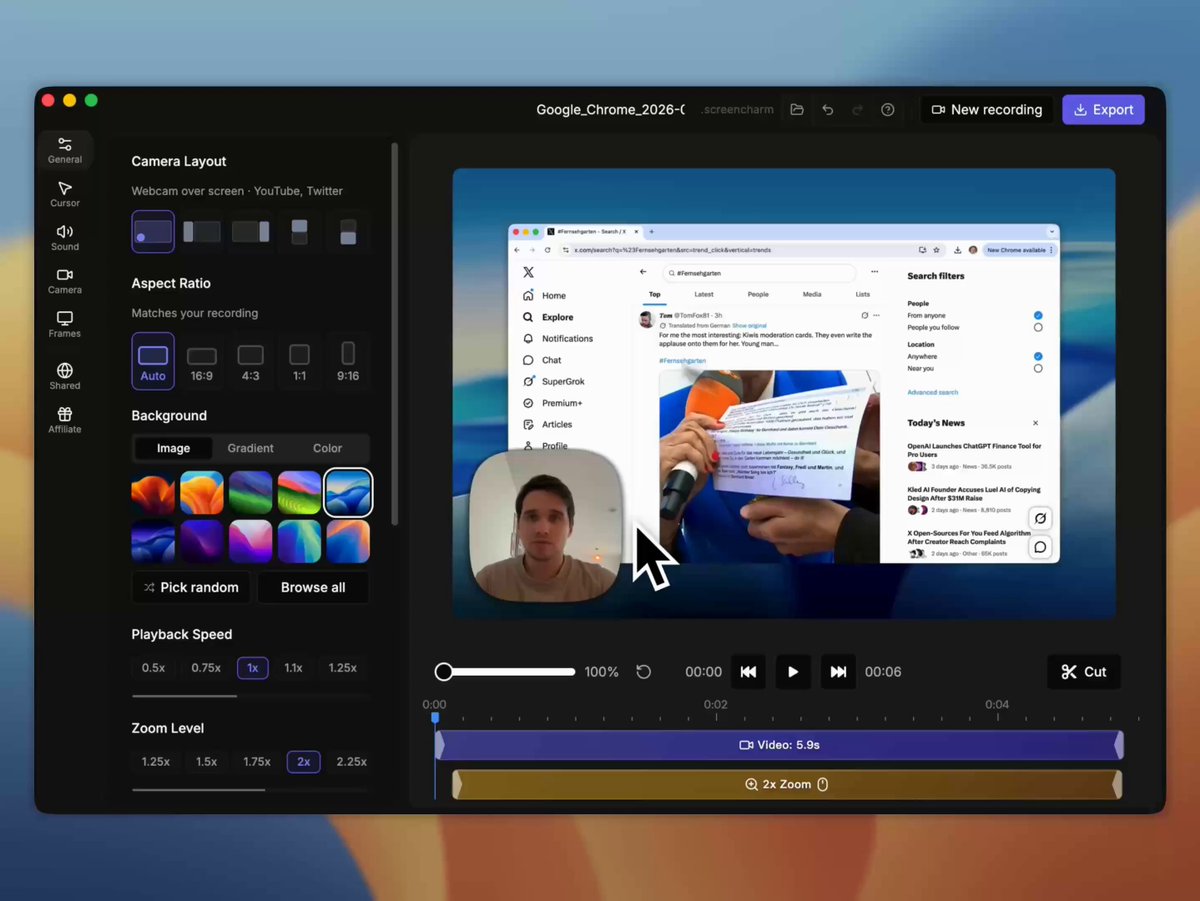Image resolution: width=1200 pixels, height=901 pixels.
Task: Select the orange-blue swirl wallpaper in second row
Action: (348, 541)
